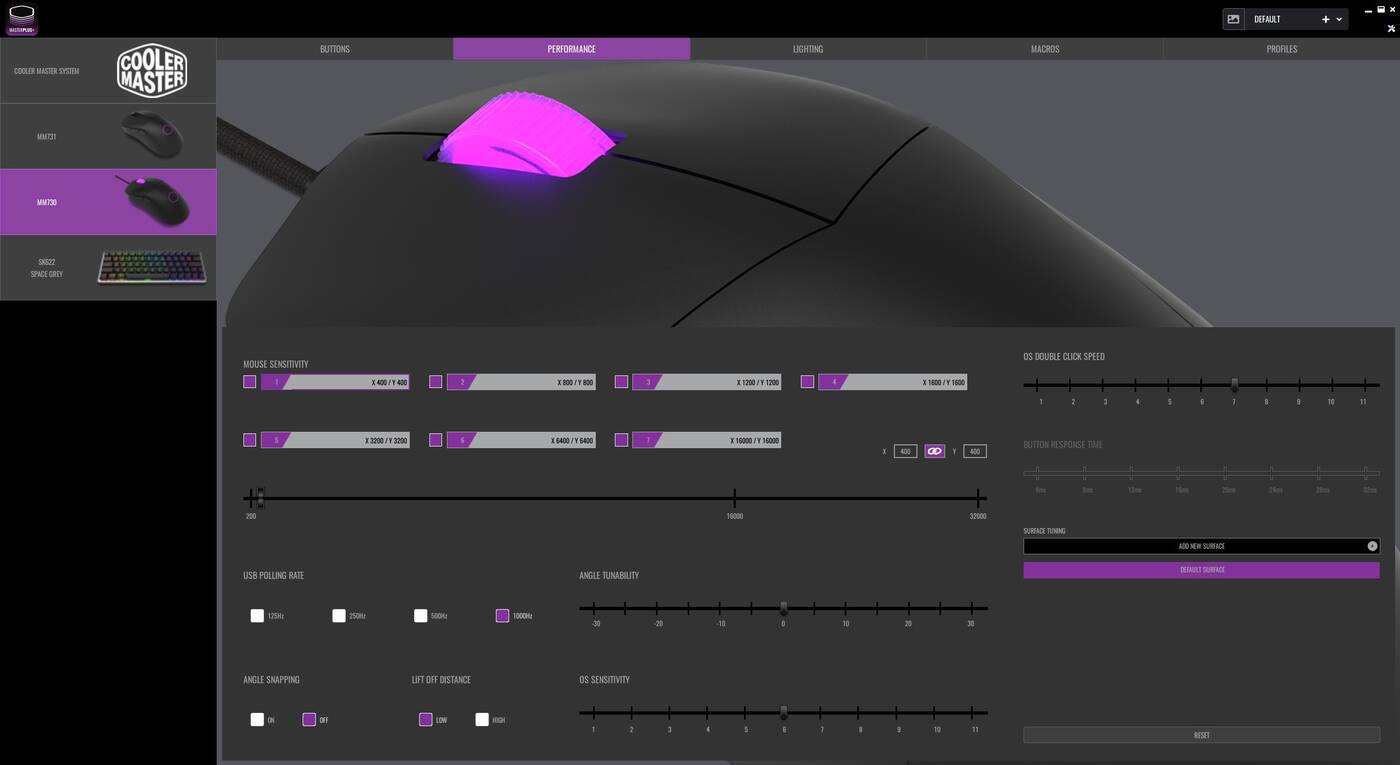Toggle the X/Y sensitivity link icon

tap(934, 452)
